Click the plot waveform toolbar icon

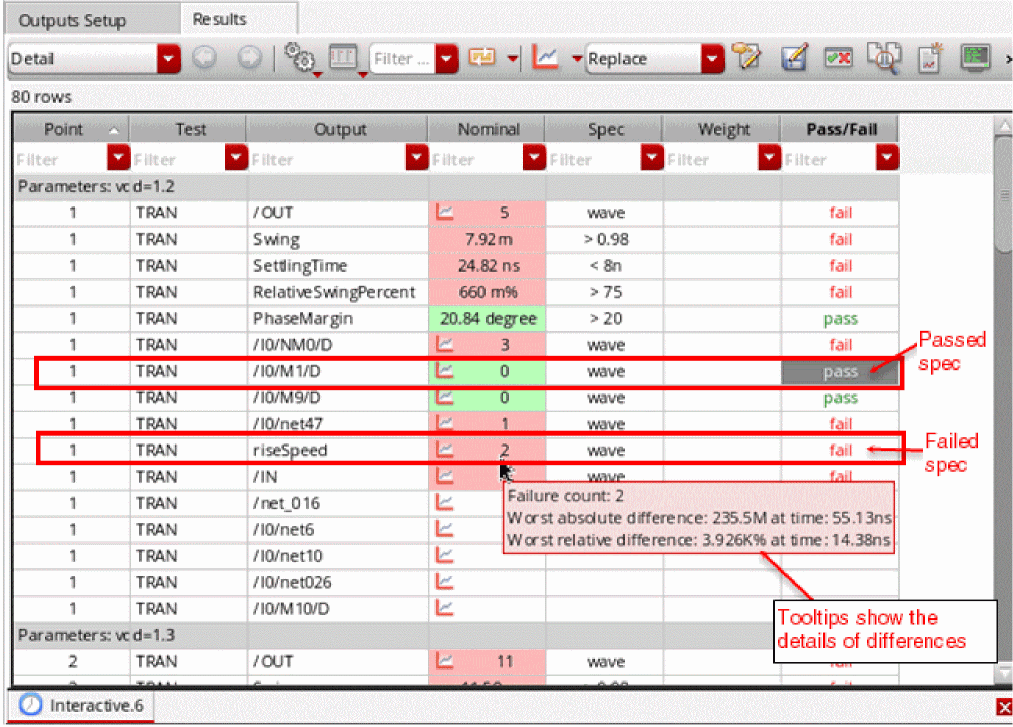coord(545,58)
